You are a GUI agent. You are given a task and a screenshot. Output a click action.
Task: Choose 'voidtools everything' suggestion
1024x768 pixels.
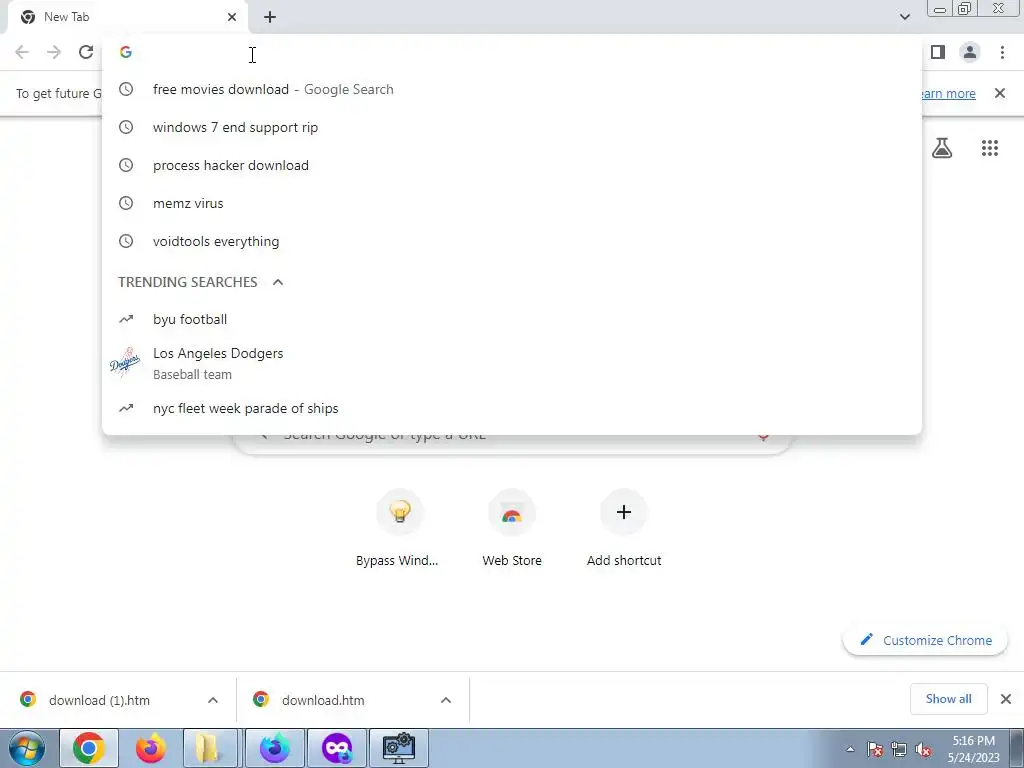pos(512,241)
